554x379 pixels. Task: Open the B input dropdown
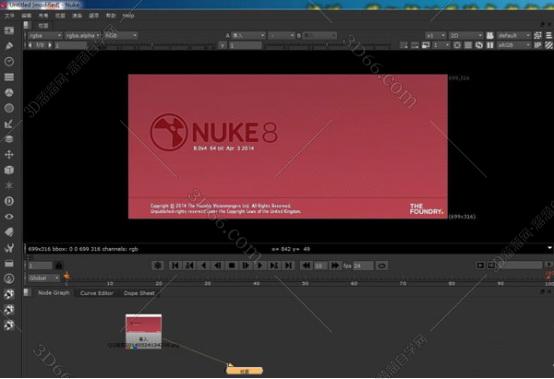[x=320, y=36]
